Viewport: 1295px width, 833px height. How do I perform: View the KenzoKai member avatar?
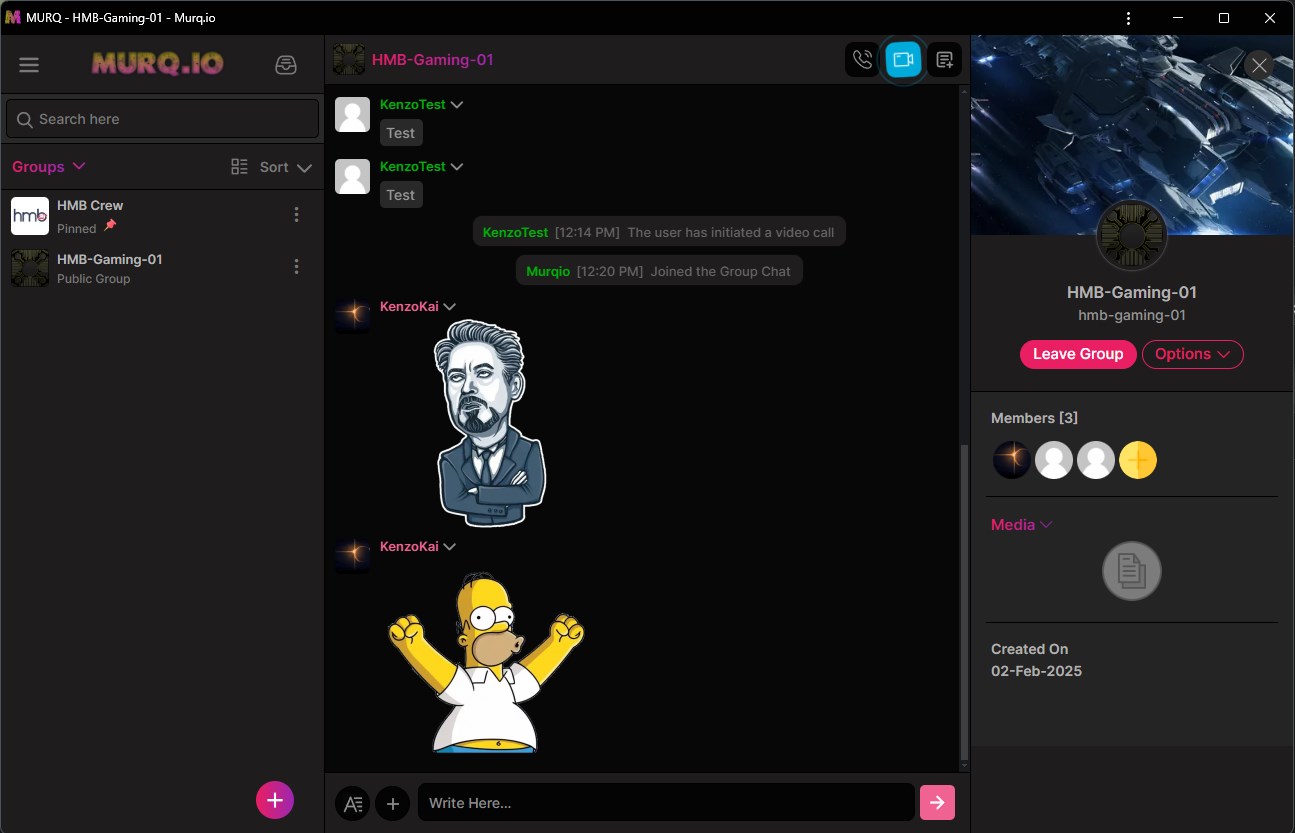(x=1012, y=460)
